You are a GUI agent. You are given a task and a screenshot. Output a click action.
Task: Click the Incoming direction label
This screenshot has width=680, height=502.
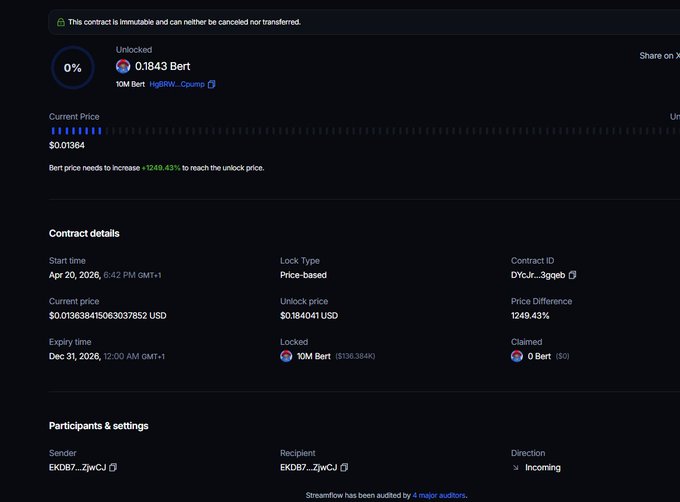click(543, 467)
